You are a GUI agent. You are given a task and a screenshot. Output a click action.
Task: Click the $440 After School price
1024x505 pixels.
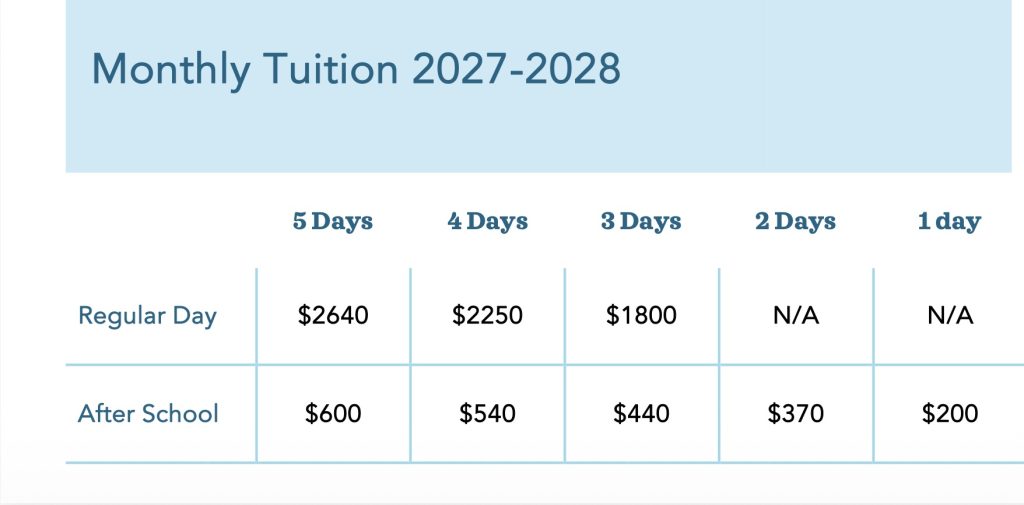pyautogui.click(x=641, y=414)
